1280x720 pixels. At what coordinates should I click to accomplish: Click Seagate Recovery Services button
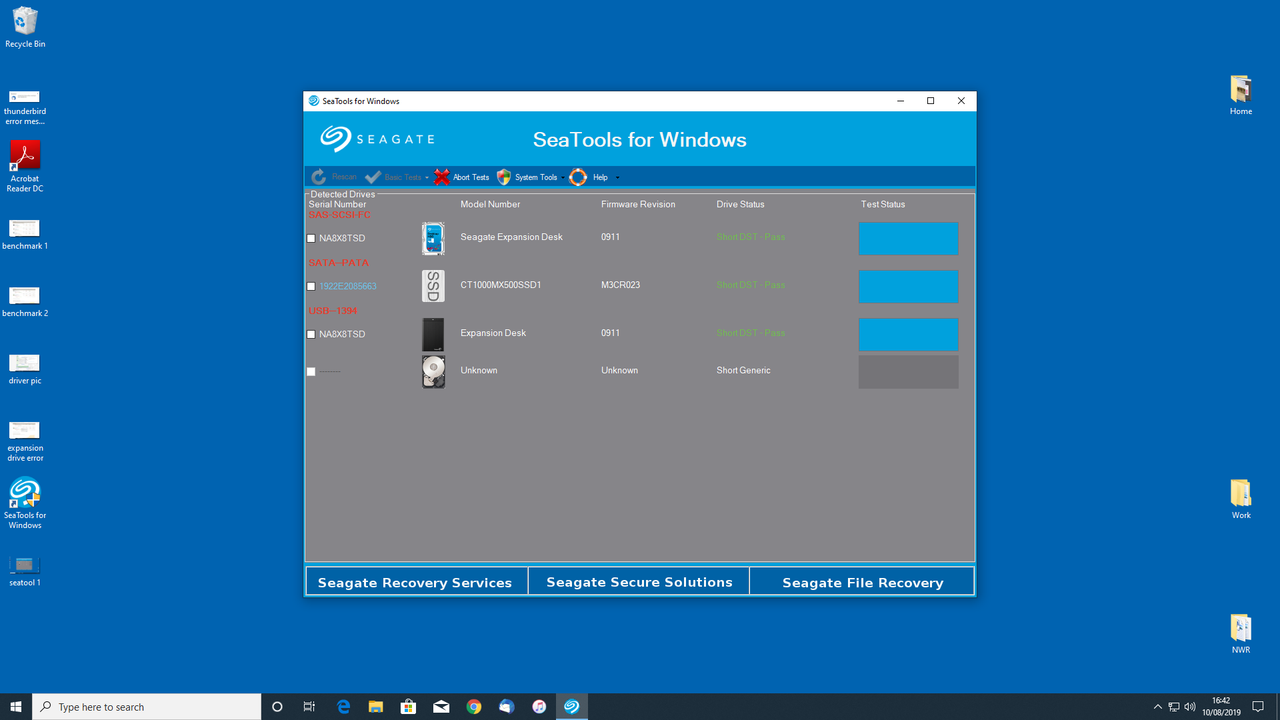tap(415, 582)
